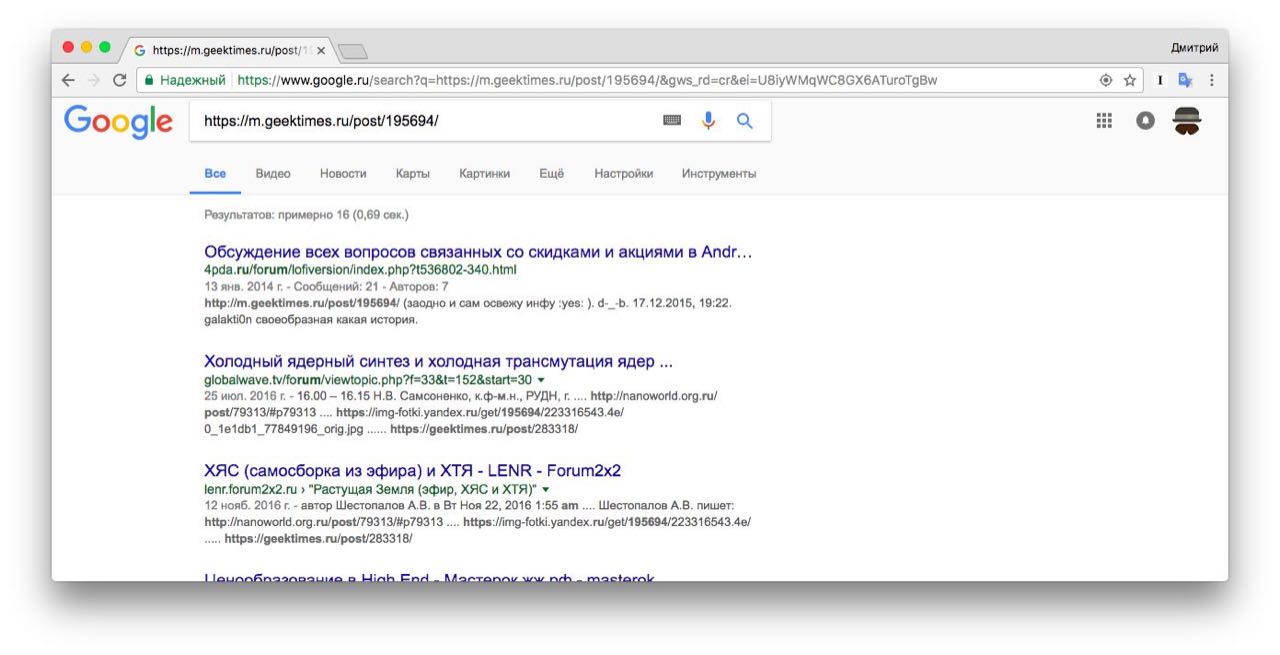Open the ХЯС LENR Forum2x2 result
The width and height of the screenshot is (1280, 655).
tap(413, 471)
